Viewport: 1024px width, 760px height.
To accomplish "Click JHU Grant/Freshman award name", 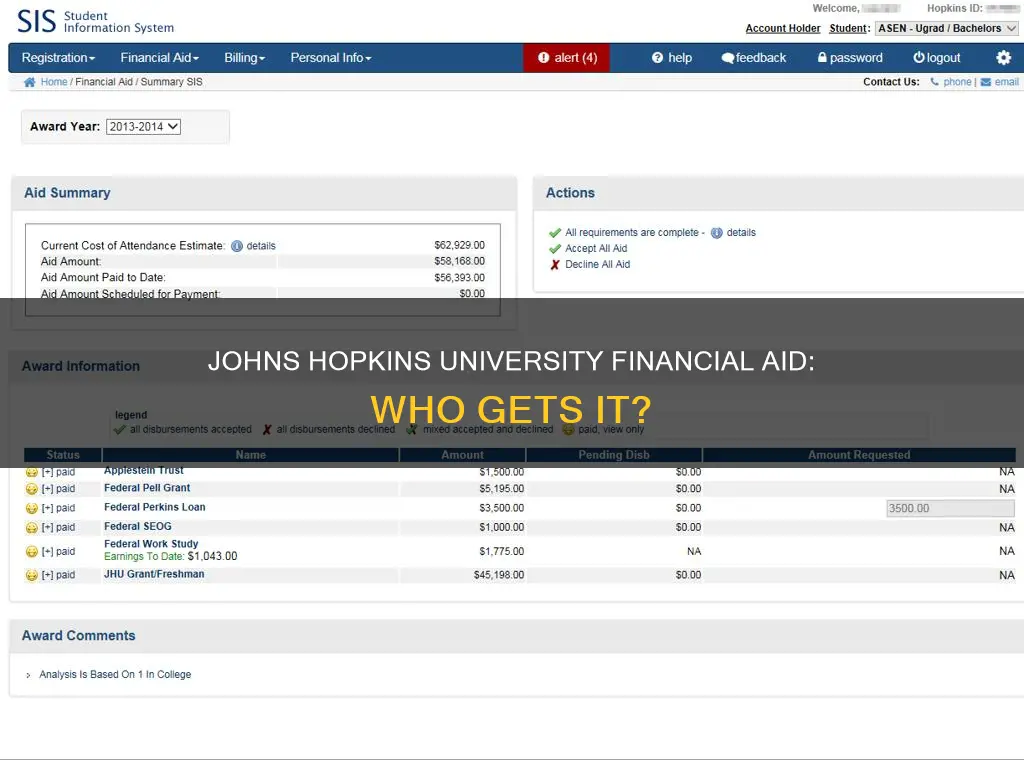I will pyautogui.click(x=154, y=574).
